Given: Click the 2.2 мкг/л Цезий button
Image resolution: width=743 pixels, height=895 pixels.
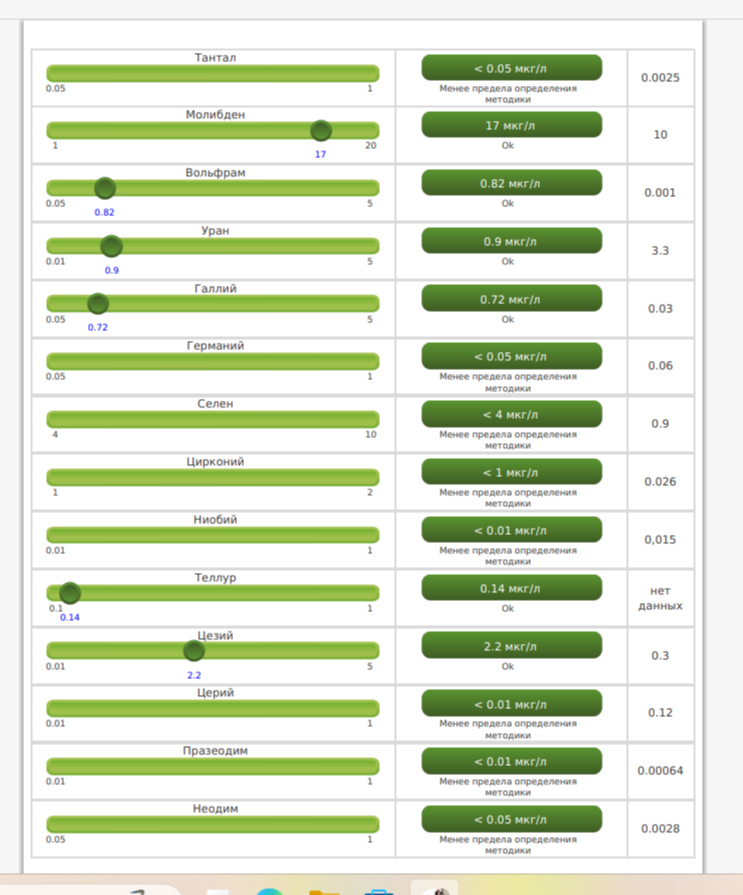Looking at the screenshot, I should pyautogui.click(x=511, y=646).
